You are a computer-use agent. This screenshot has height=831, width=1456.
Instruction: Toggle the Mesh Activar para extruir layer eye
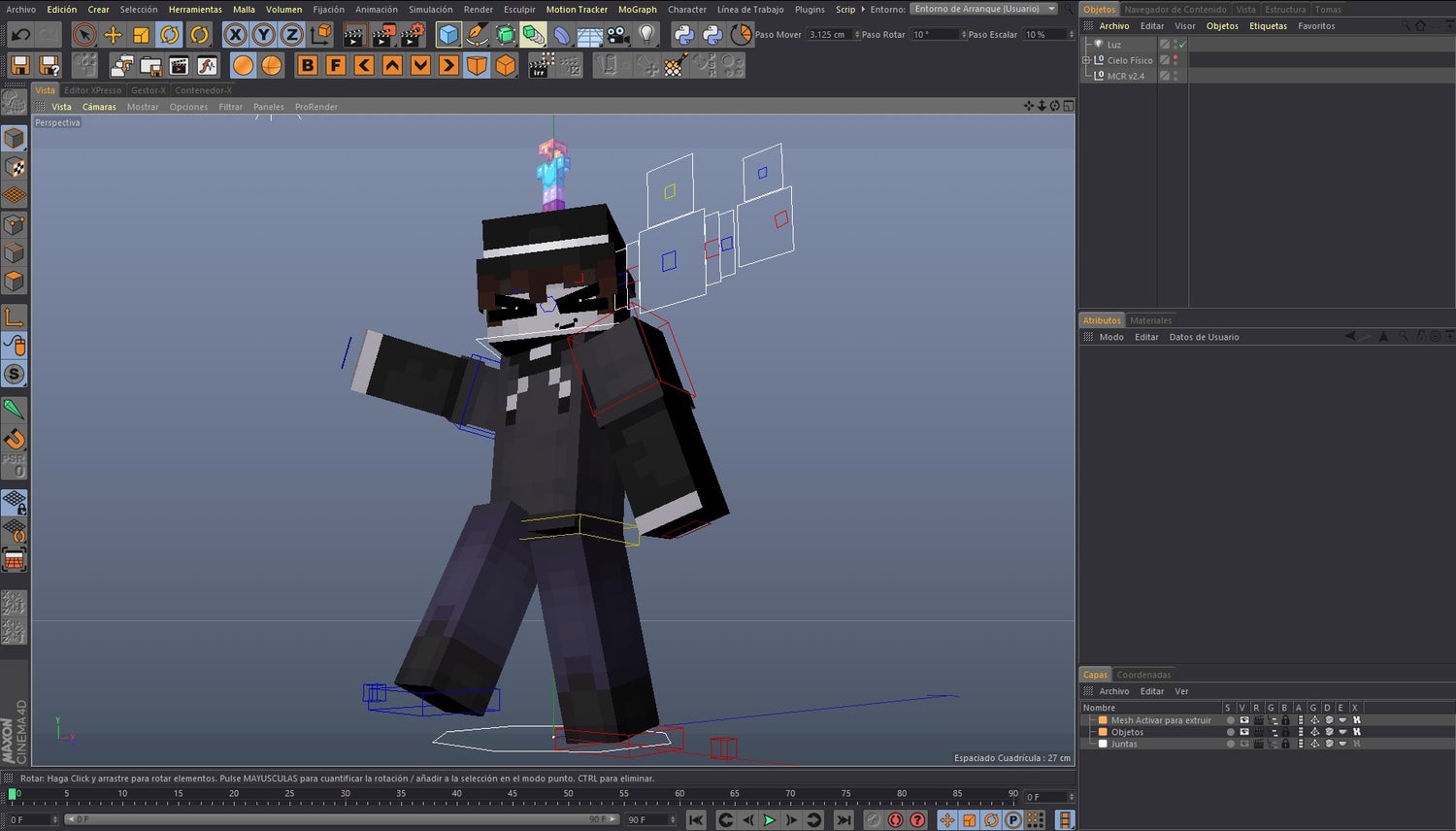coord(1242,720)
